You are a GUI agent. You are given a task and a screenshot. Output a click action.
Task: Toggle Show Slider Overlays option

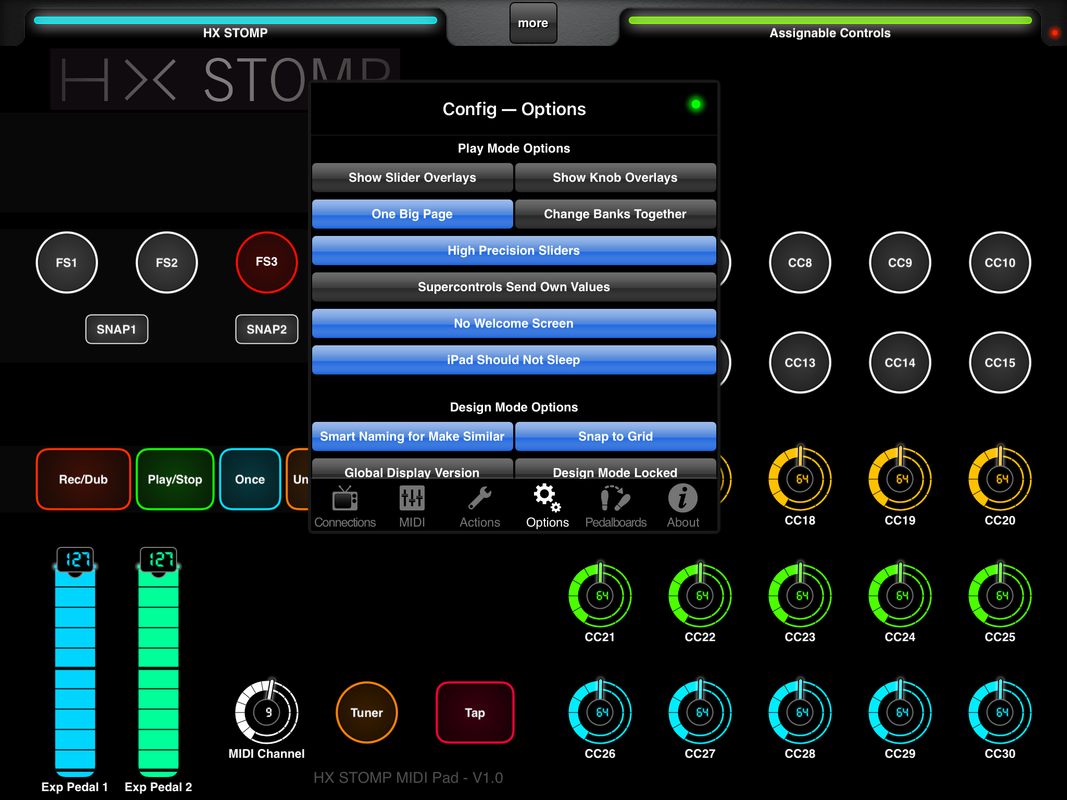tap(412, 178)
